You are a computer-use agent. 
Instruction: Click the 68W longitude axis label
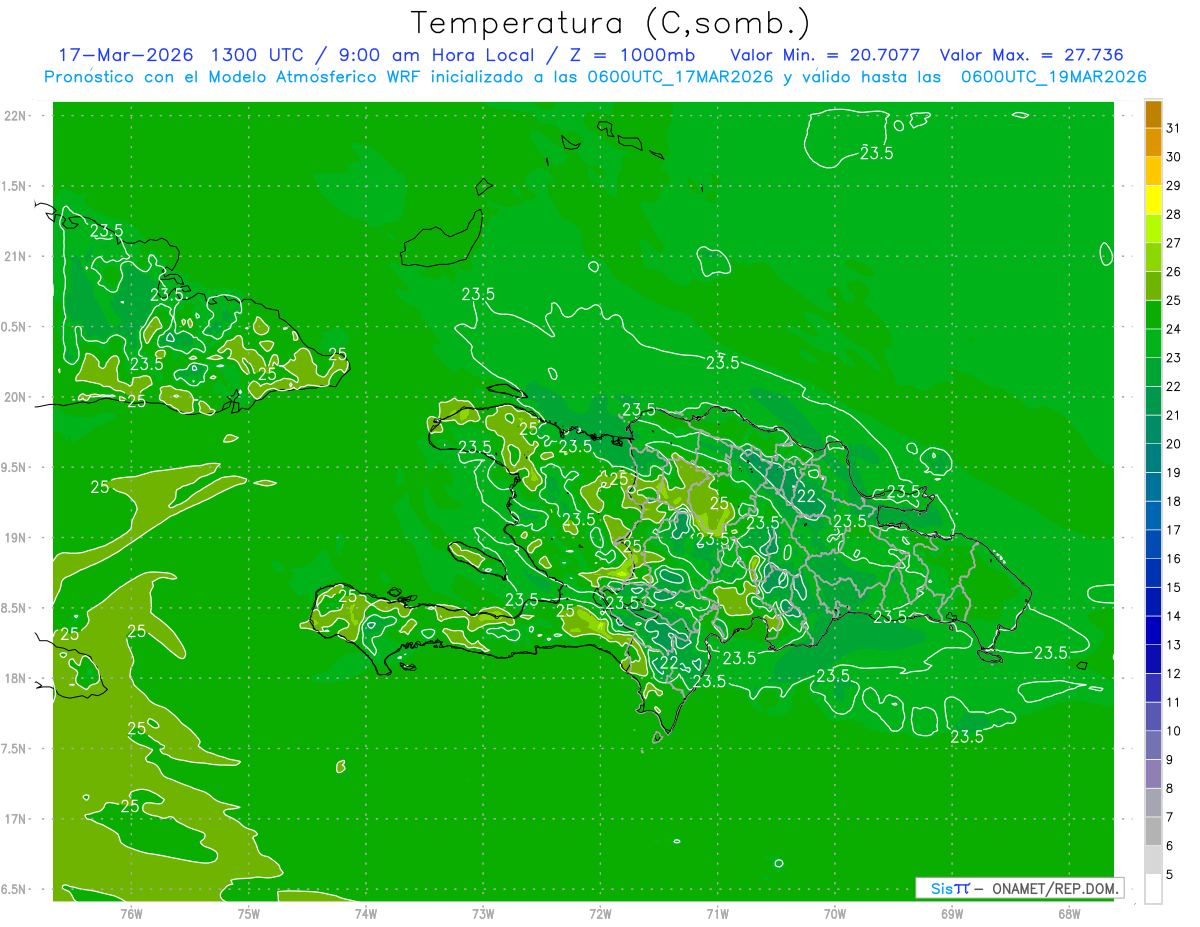1069,913
